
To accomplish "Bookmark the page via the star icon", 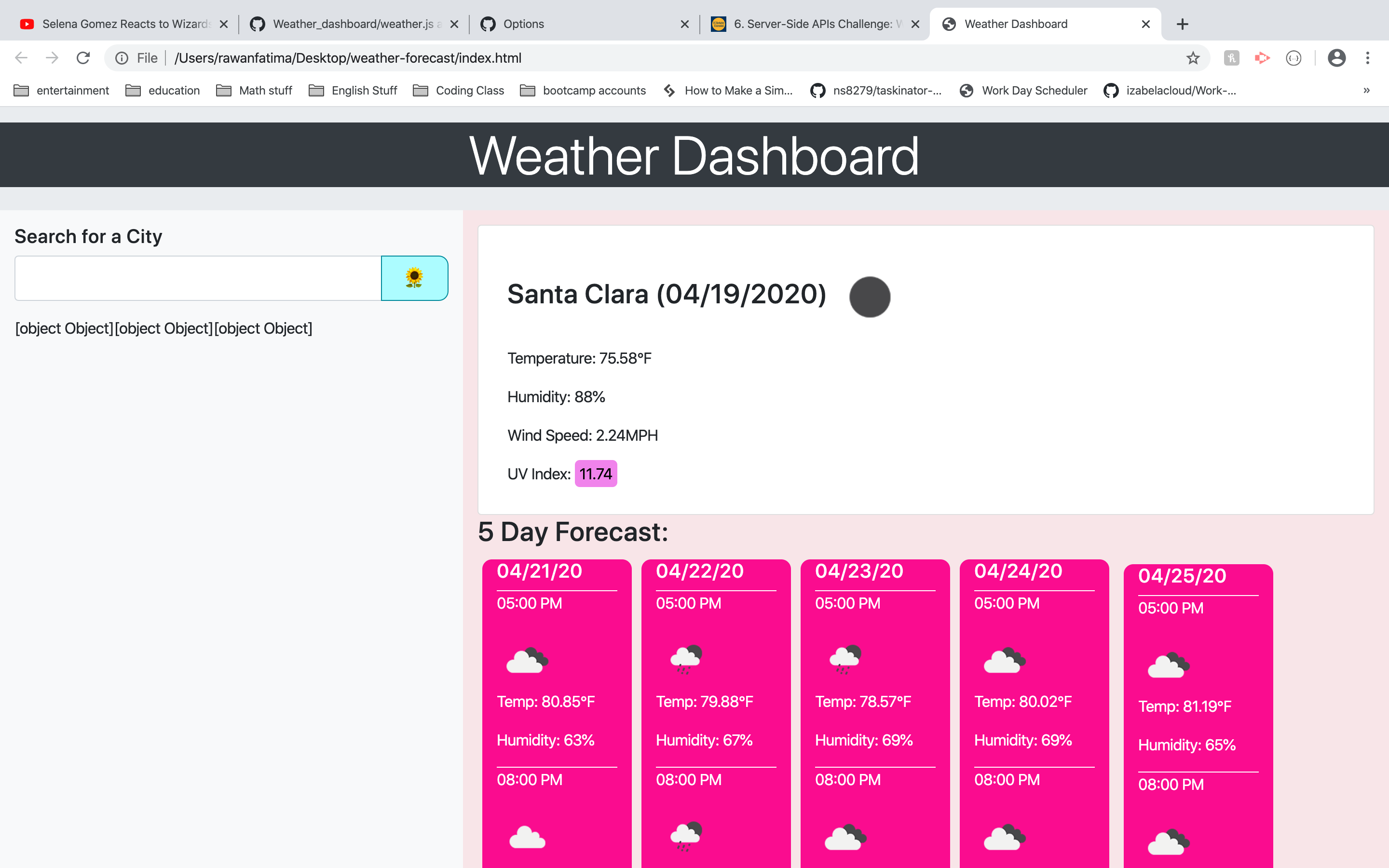I will (1193, 58).
